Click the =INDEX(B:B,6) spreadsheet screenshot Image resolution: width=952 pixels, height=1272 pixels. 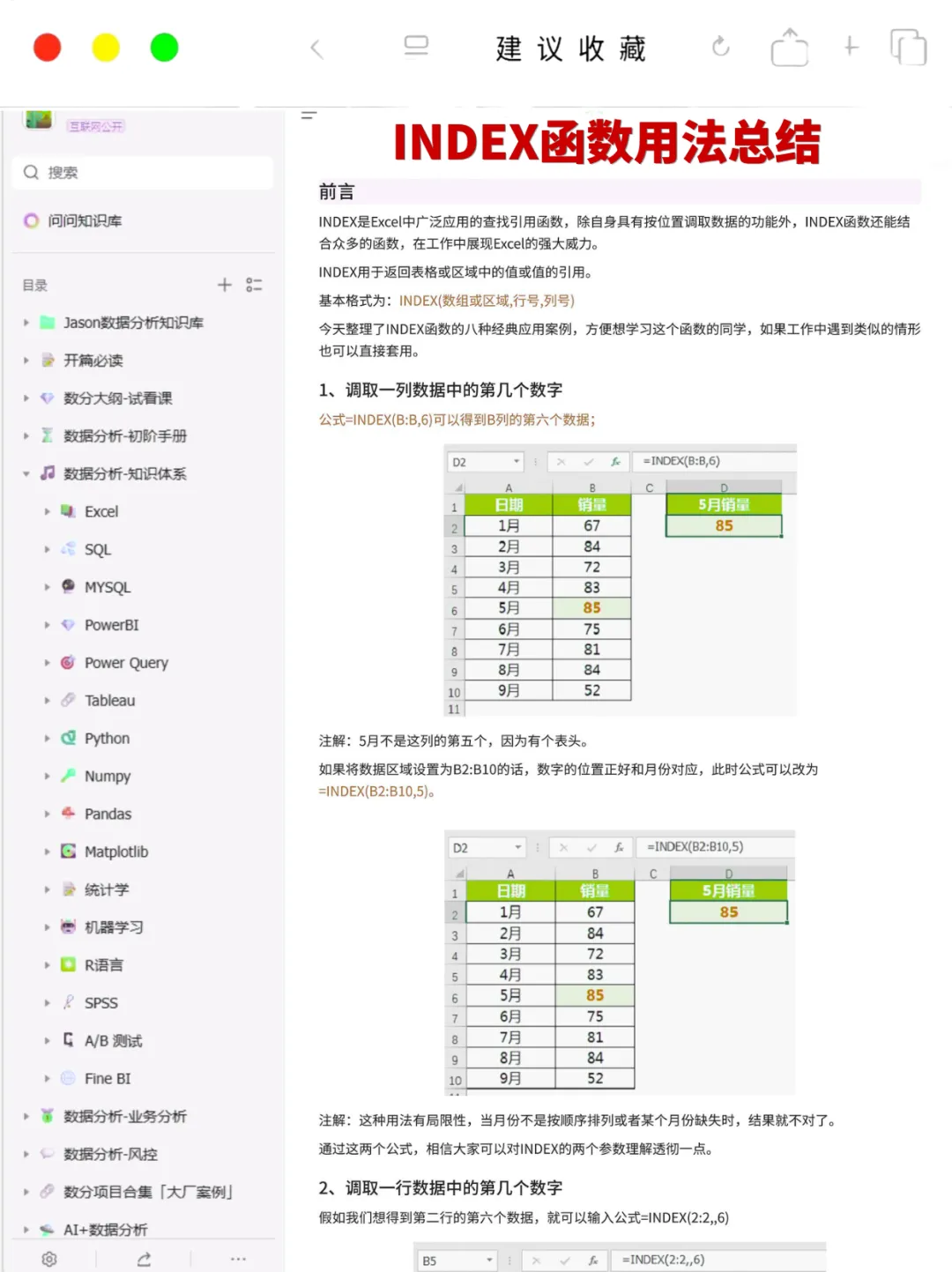[621, 580]
